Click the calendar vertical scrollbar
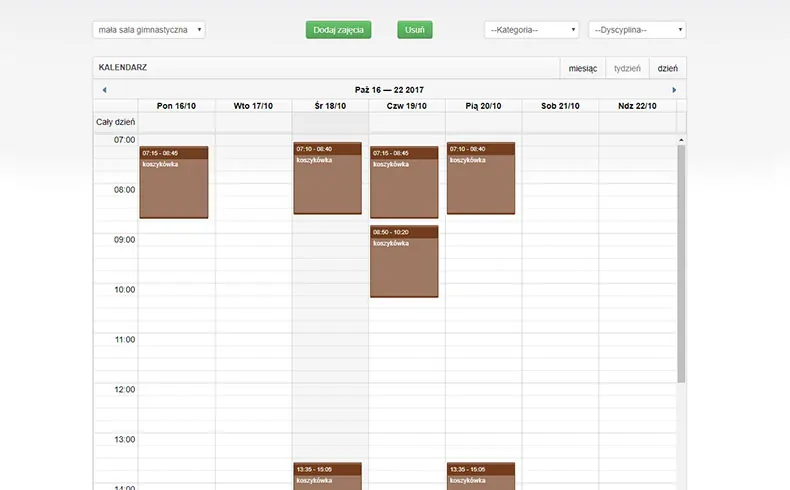Image resolution: width=790 pixels, height=490 pixels. click(x=681, y=262)
